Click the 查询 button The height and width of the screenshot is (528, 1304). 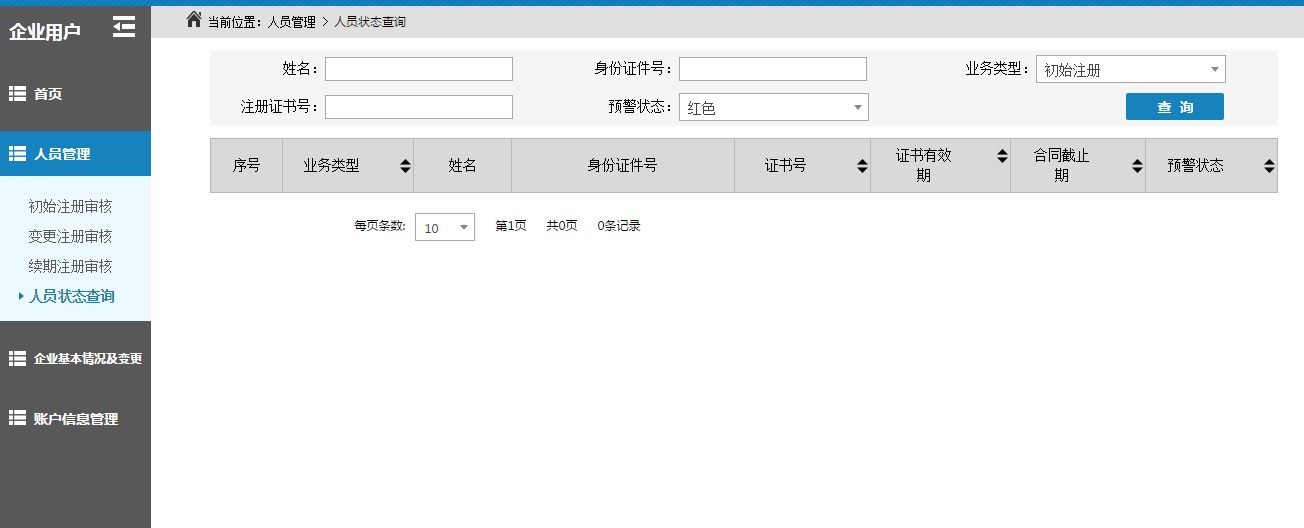tap(1174, 107)
